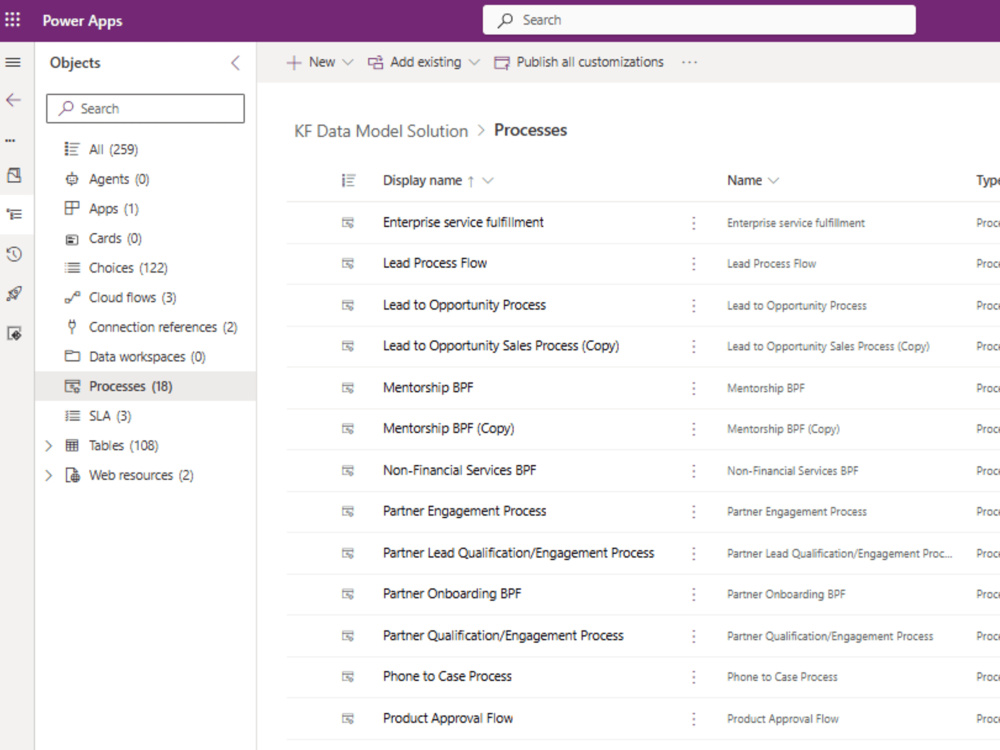Viewport: 1000px width, 750px height.
Task: Open the left rail ellipsis menu
Action: [x=11, y=140]
